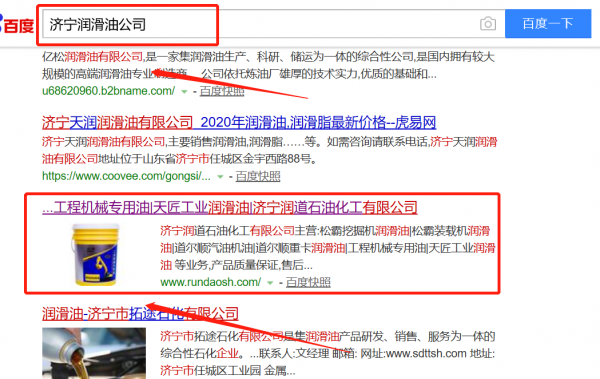Expand dropdown arrow next to u68620960.b2bname.com
The width and height of the screenshot is (600, 379).
coord(184,91)
